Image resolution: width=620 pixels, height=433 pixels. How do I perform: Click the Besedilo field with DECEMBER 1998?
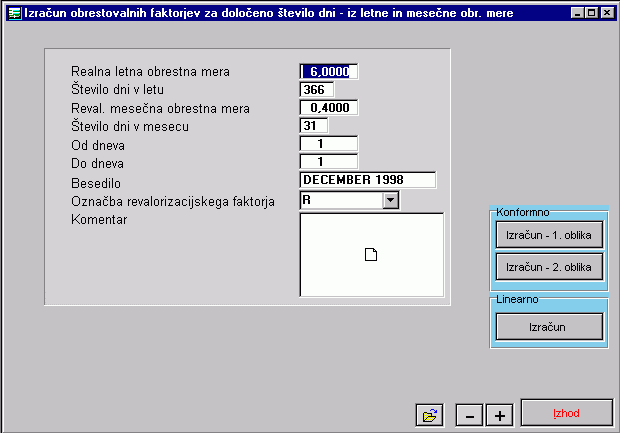tap(368, 180)
